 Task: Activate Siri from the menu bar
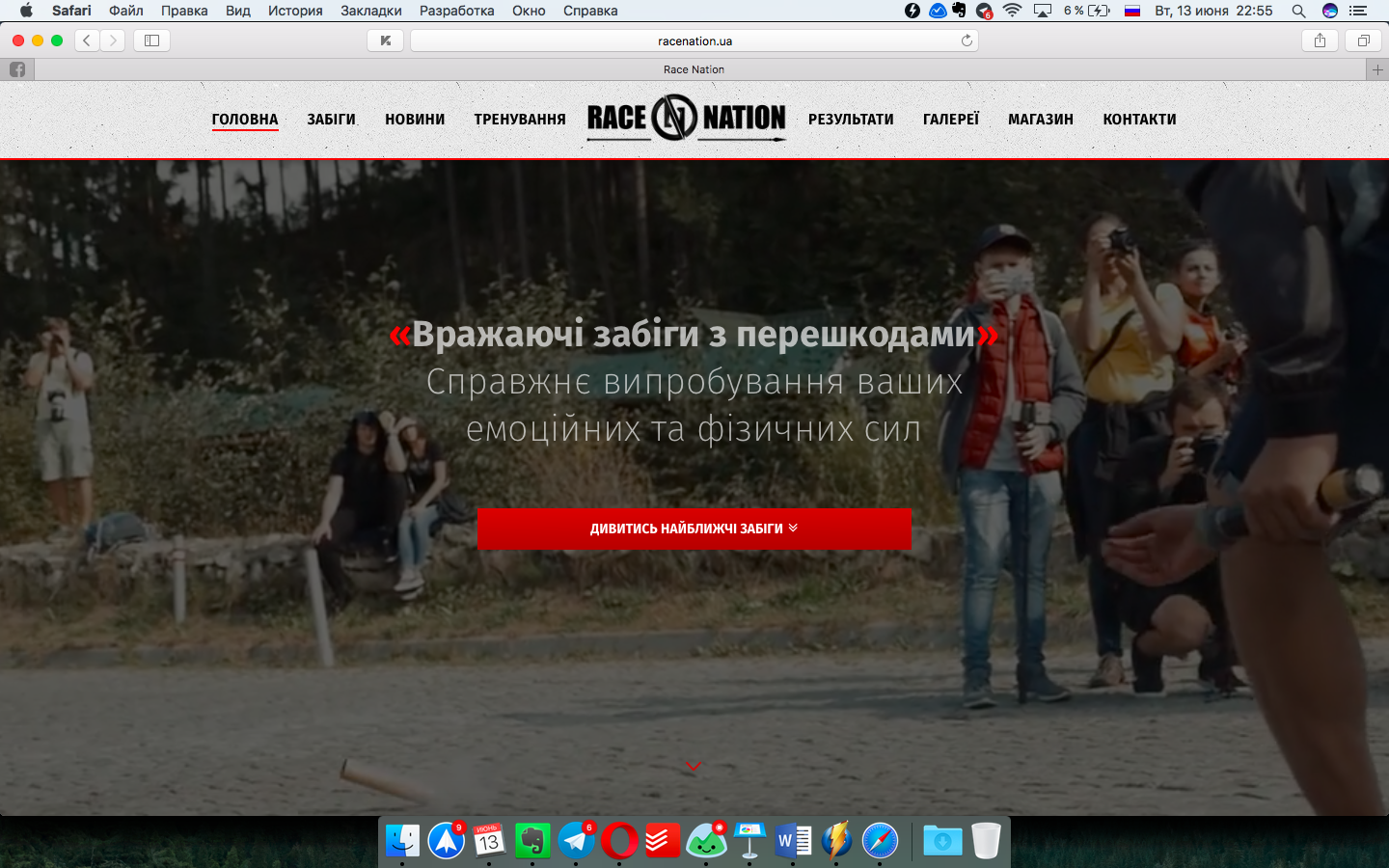click(1330, 11)
